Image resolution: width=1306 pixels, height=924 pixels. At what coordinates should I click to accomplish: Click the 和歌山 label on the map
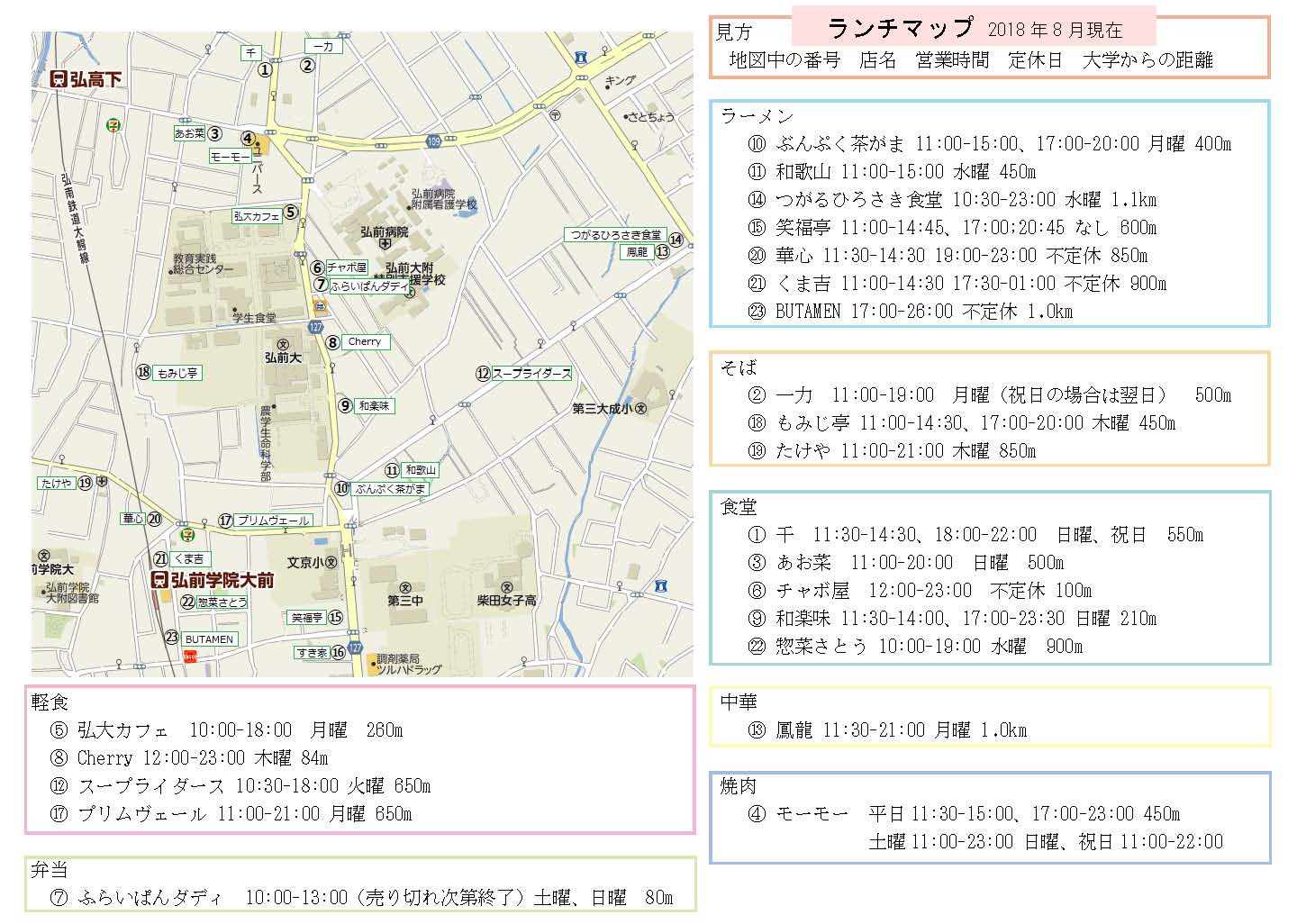coord(420,470)
